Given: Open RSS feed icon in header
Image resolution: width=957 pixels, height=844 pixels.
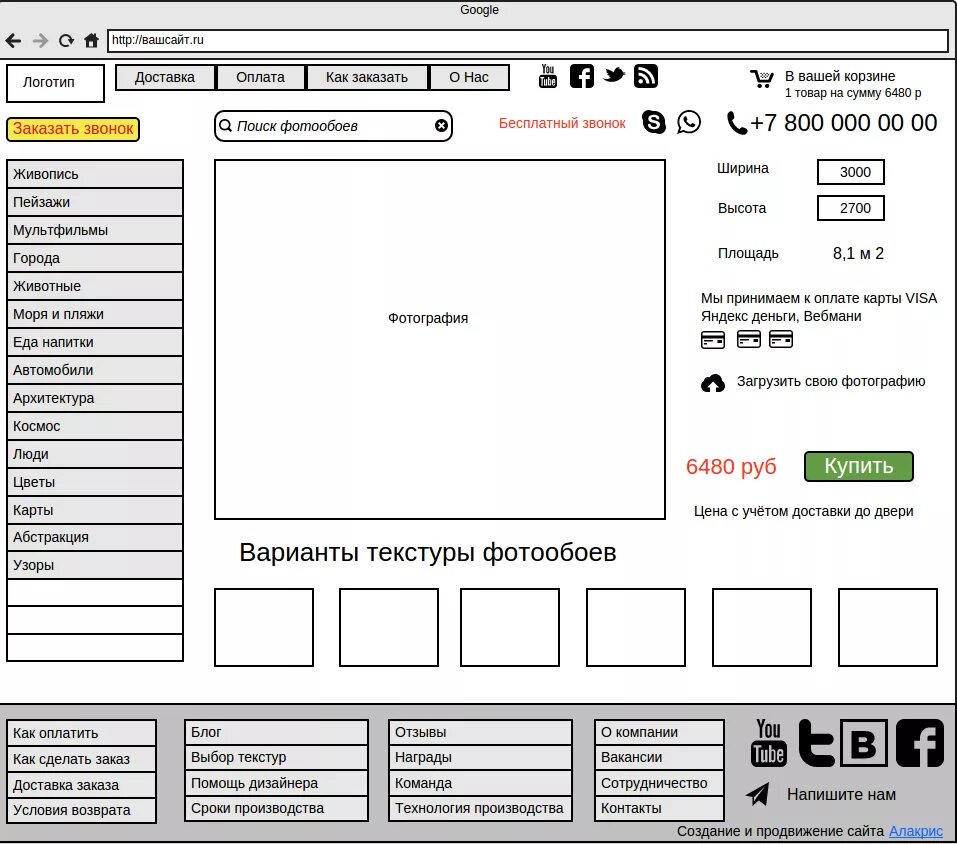Looking at the screenshot, I should click(646, 76).
